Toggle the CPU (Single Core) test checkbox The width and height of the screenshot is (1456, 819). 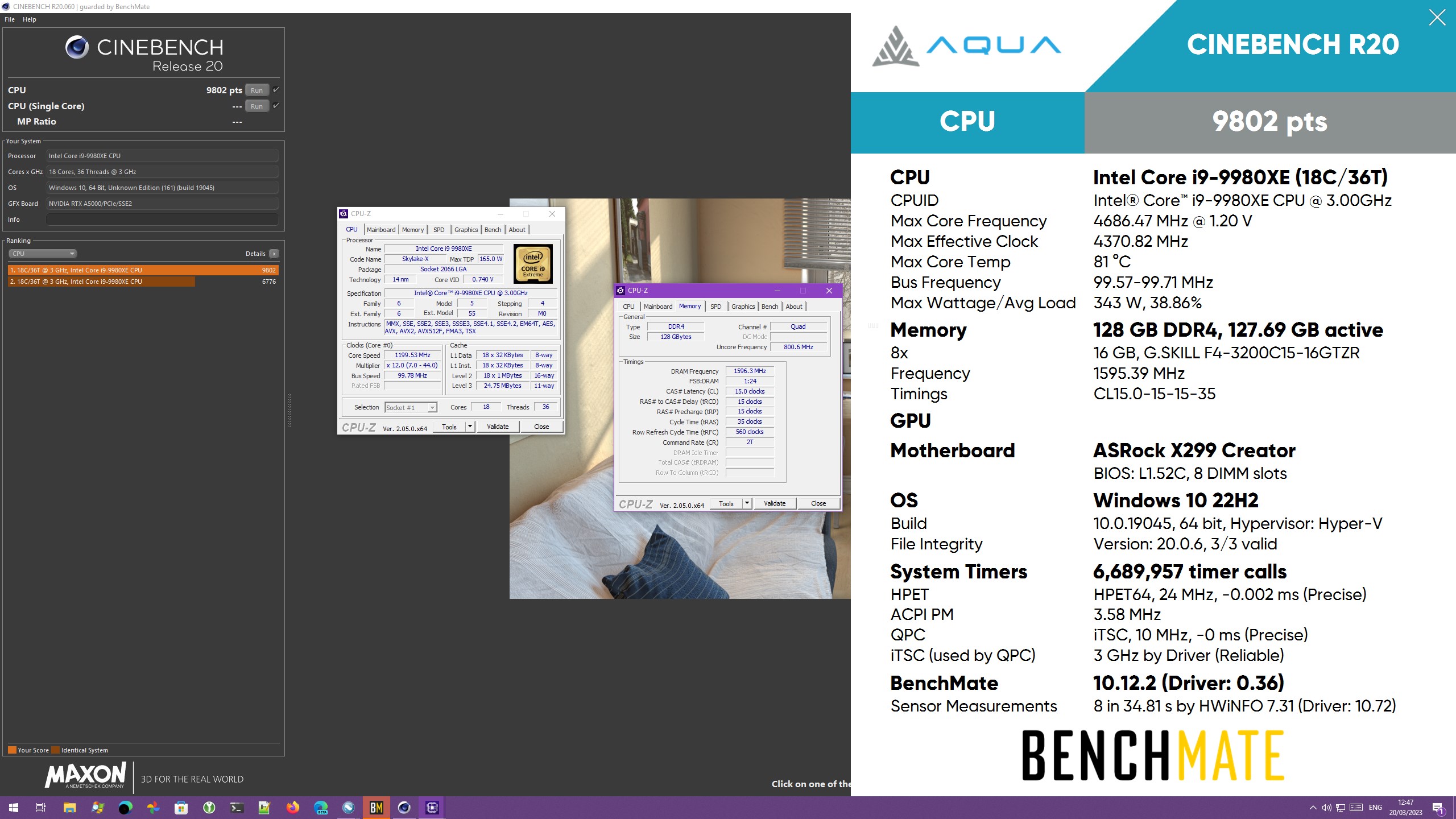(x=276, y=105)
